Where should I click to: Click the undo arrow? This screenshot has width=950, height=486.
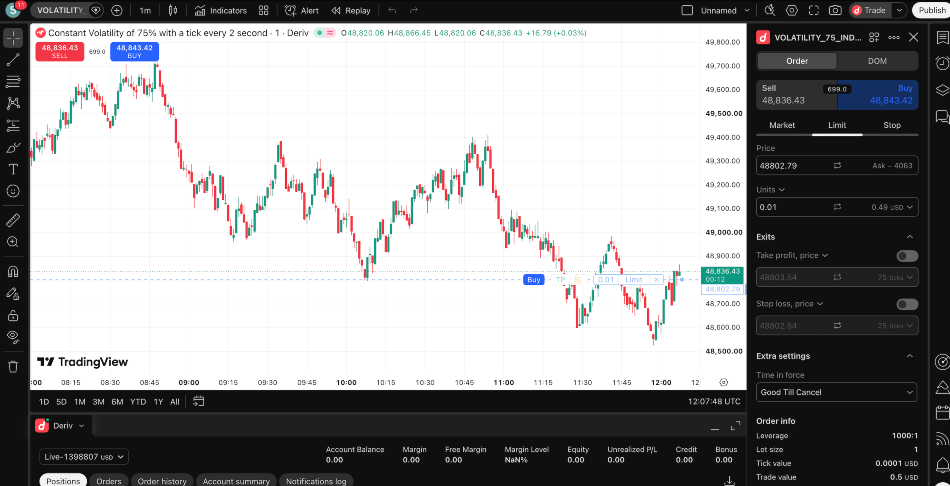click(x=392, y=10)
